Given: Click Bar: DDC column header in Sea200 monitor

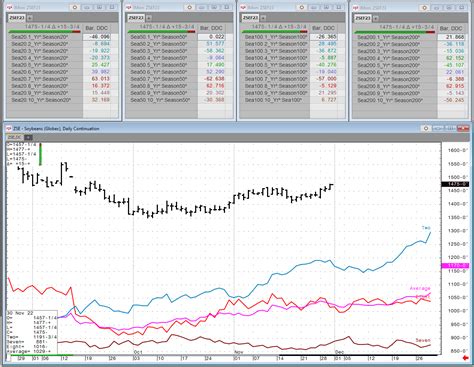Looking at the screenshot, I should pos(451,28).
